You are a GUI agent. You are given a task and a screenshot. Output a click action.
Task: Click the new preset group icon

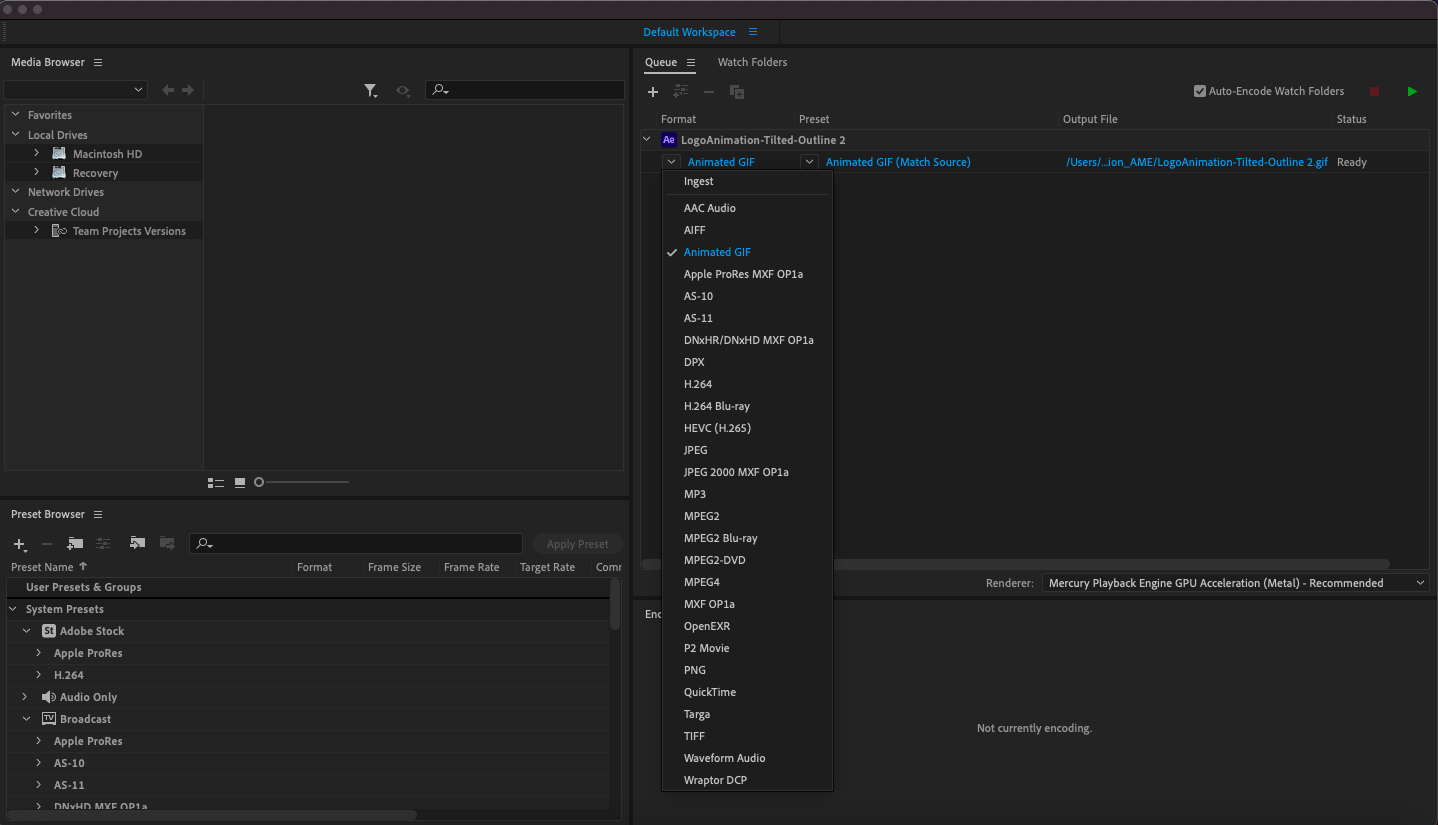pyautogui.click(x=75, y=544)
